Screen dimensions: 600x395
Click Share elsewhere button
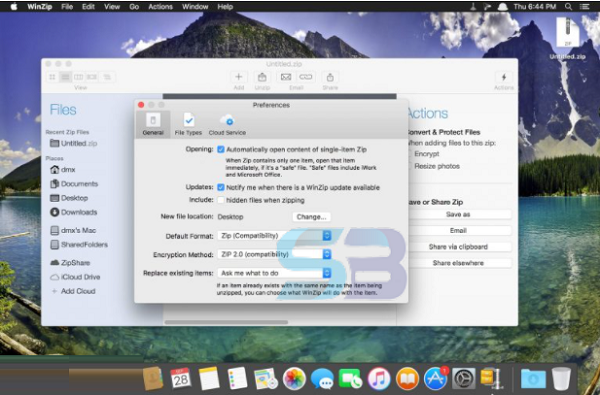click(x=458, y=263)
